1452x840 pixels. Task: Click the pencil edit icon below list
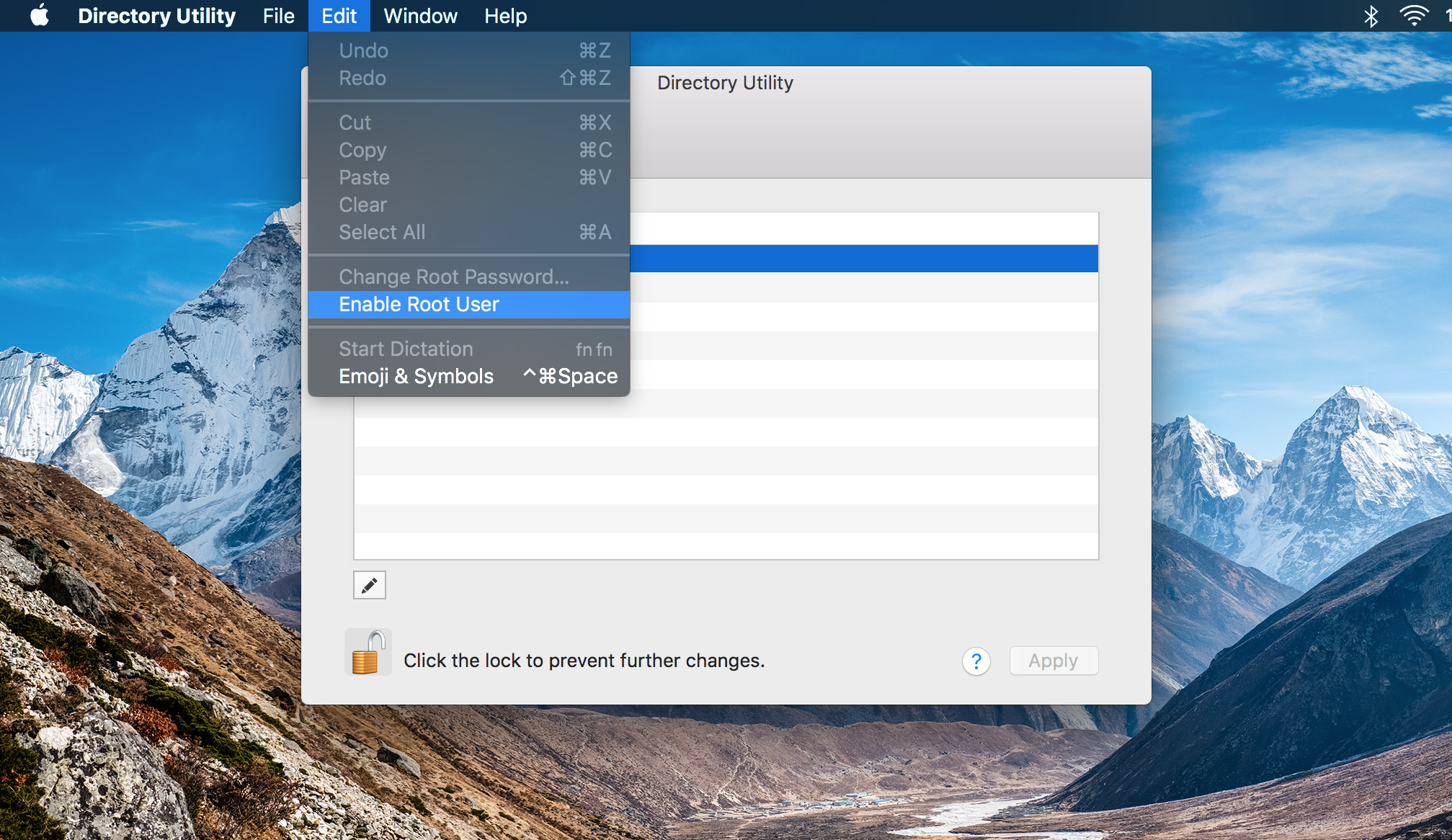click(369, 585)
